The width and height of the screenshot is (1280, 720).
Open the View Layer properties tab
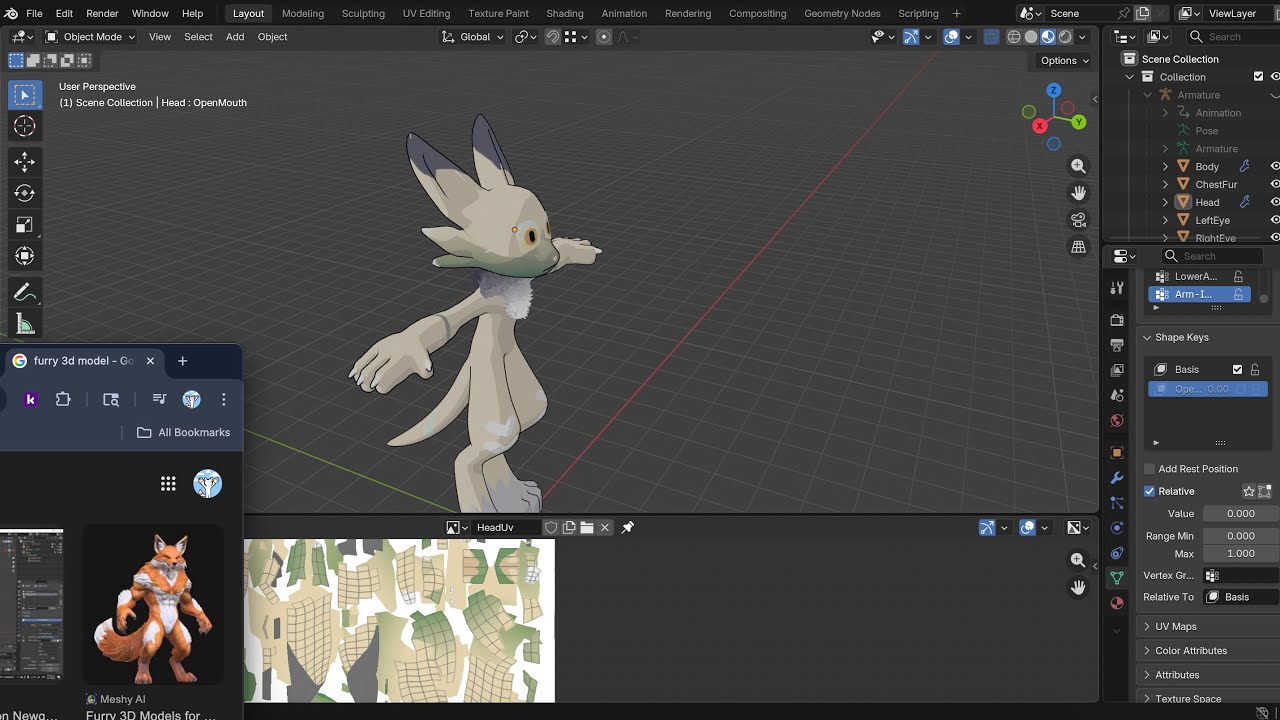1117,370
